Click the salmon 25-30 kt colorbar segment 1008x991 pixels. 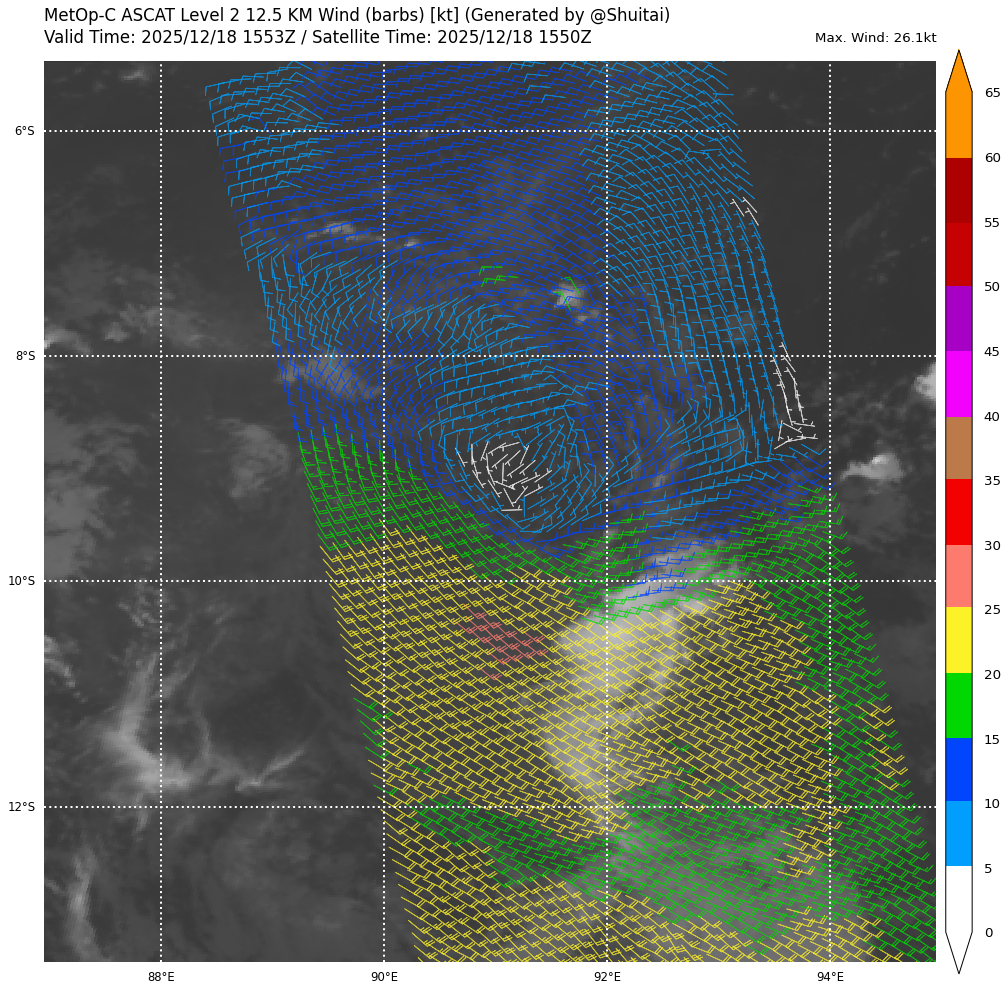click(x=958, y=576)
